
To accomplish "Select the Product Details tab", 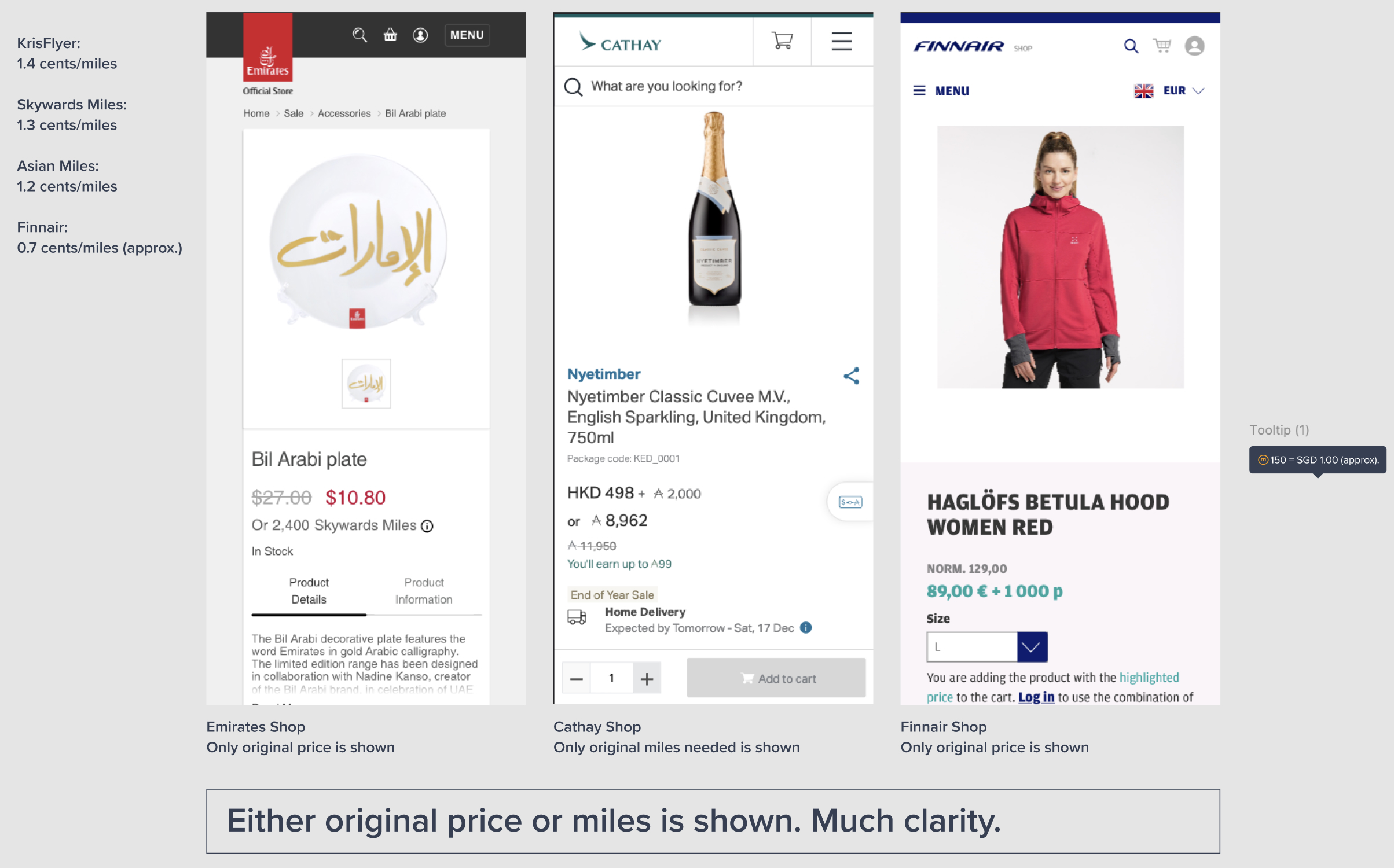I will coord(309,591).
